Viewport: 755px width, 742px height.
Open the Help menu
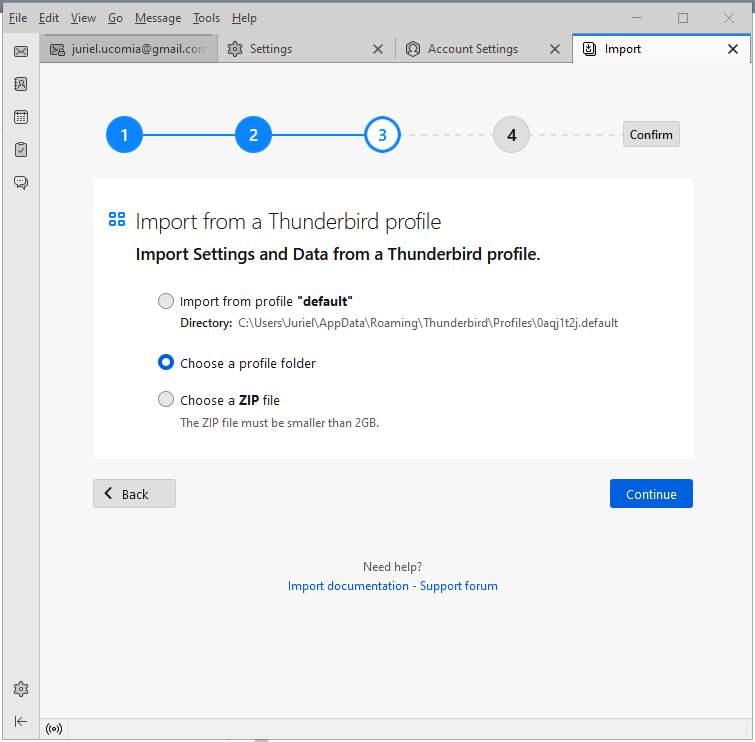[244, 18]
